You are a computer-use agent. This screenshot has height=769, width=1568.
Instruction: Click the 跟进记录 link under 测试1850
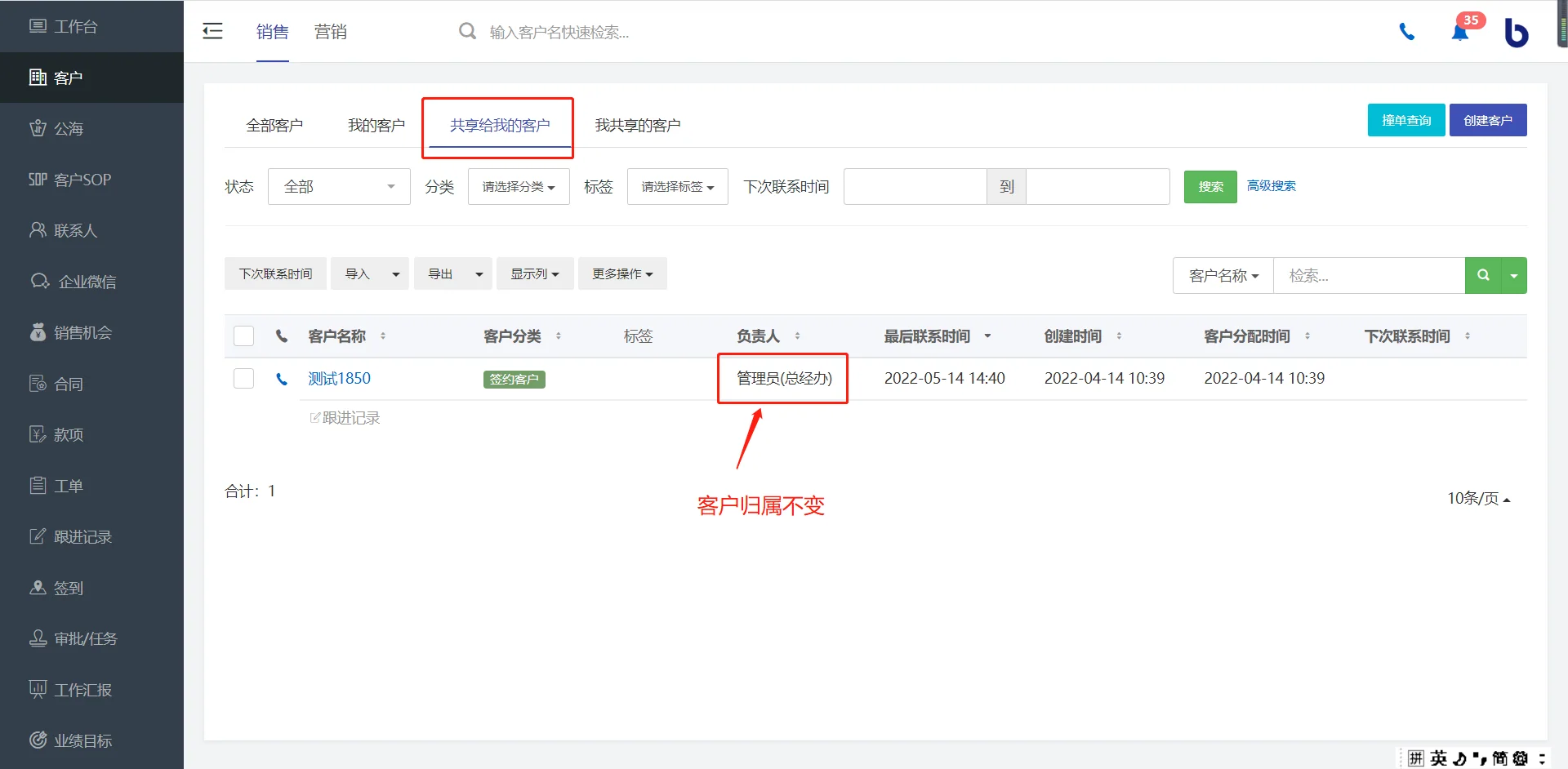coord(345,418)
